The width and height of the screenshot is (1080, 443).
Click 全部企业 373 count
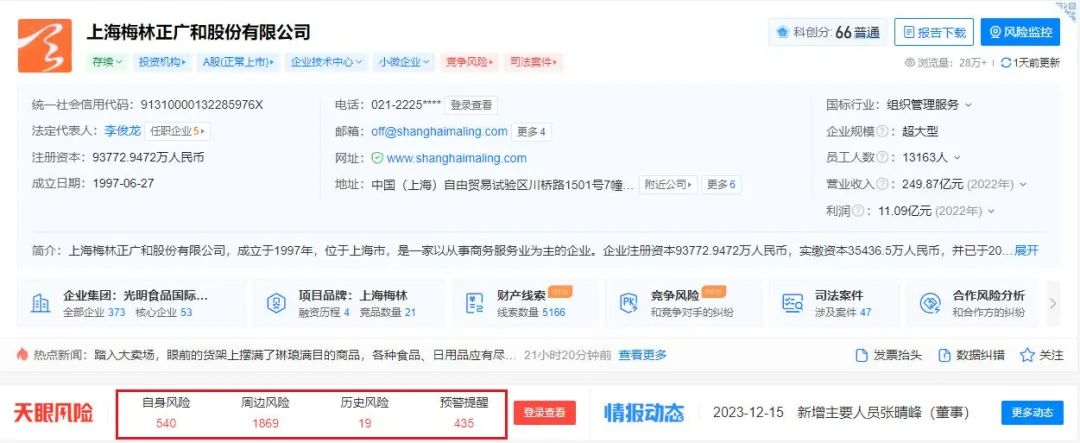94,312
